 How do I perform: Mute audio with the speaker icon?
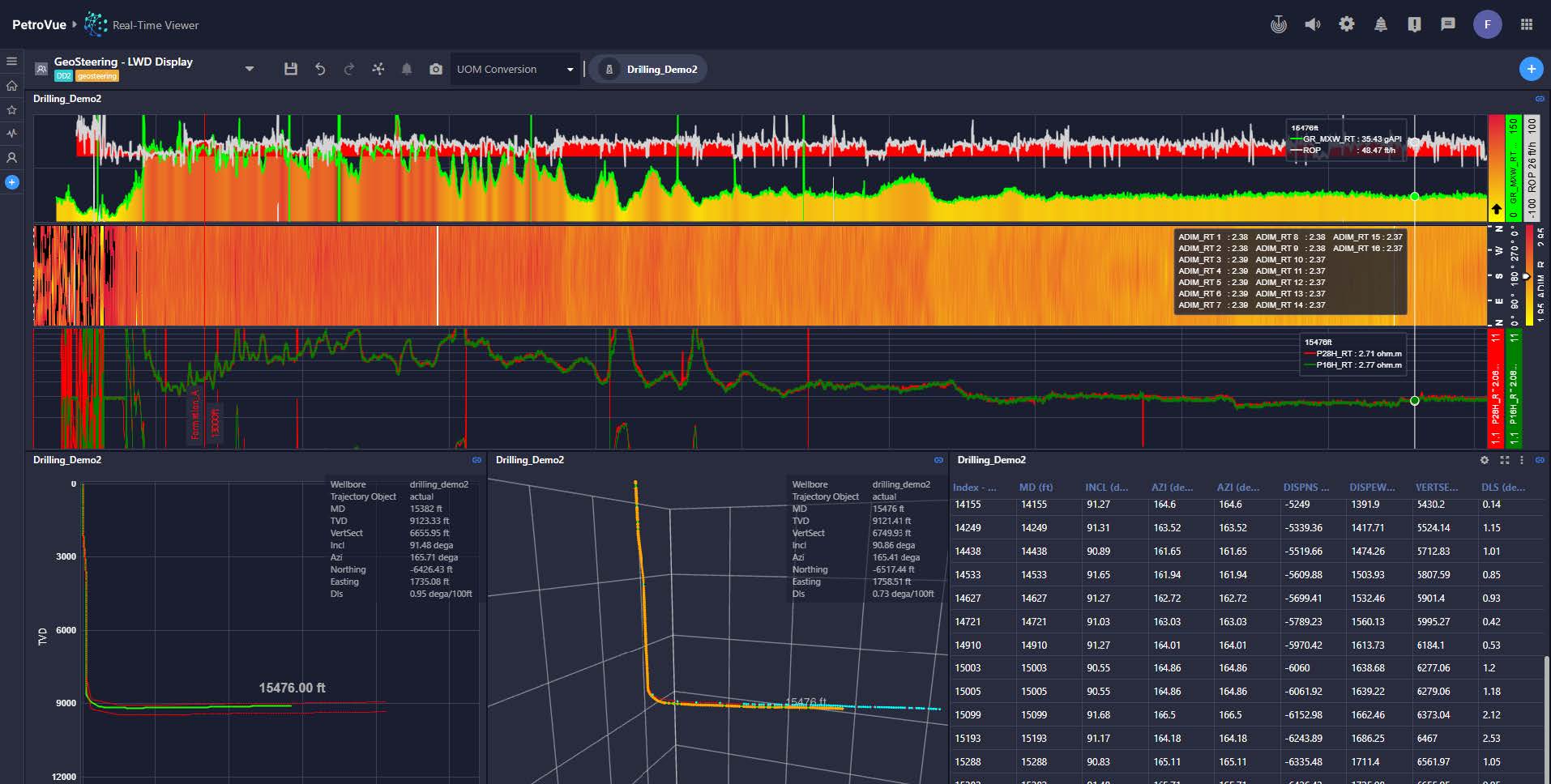(1313, 24)
